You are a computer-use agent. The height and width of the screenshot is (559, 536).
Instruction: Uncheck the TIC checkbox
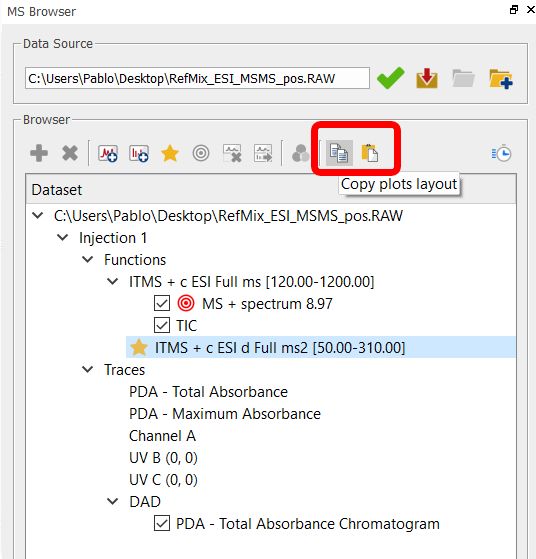click(x=162, y=325)
